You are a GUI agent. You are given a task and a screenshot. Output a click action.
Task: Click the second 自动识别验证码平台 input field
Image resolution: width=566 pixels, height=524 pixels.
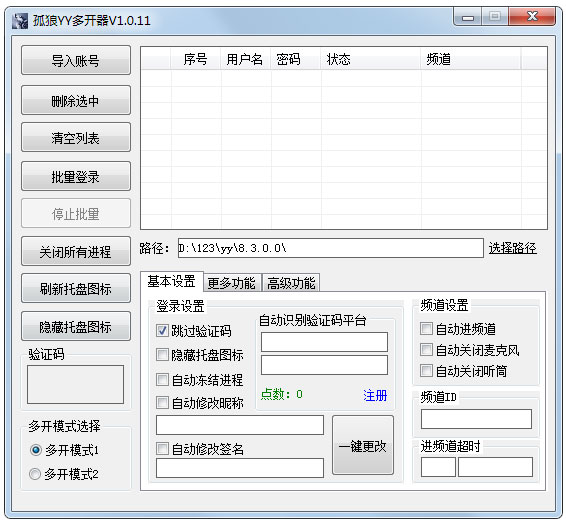324,365
